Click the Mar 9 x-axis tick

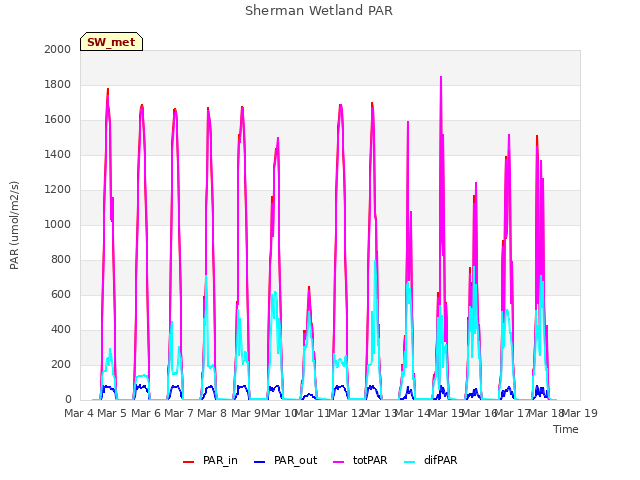[x=245, y=413]
